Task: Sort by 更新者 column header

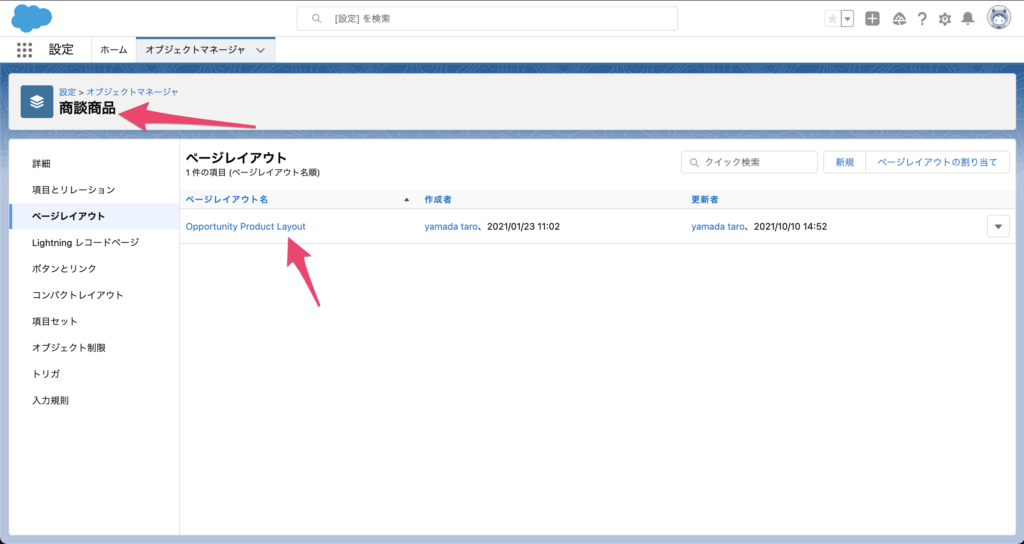Action: [x=705, y=199]
